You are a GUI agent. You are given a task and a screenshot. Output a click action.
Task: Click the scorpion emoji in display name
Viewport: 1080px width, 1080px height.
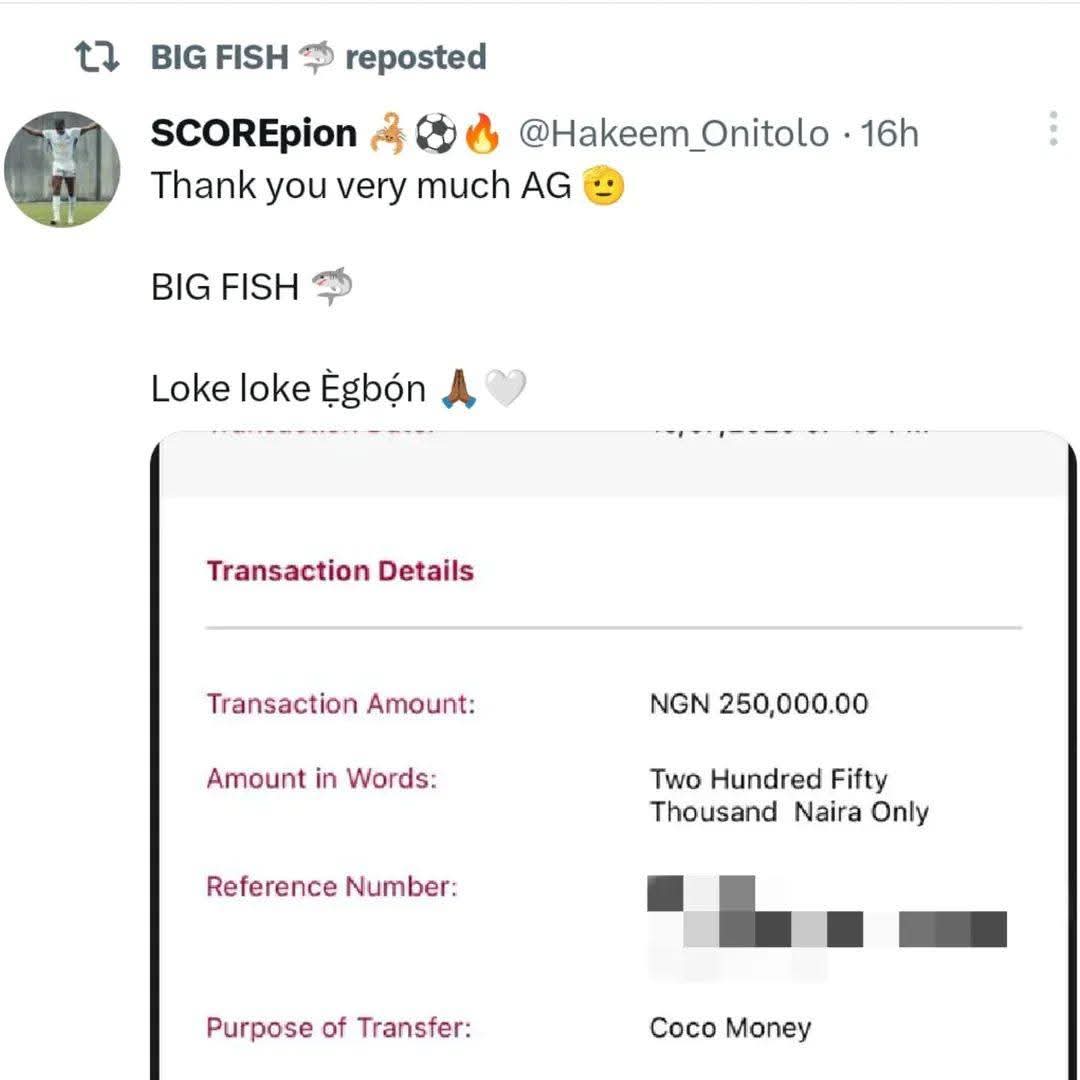click(387, 134)
